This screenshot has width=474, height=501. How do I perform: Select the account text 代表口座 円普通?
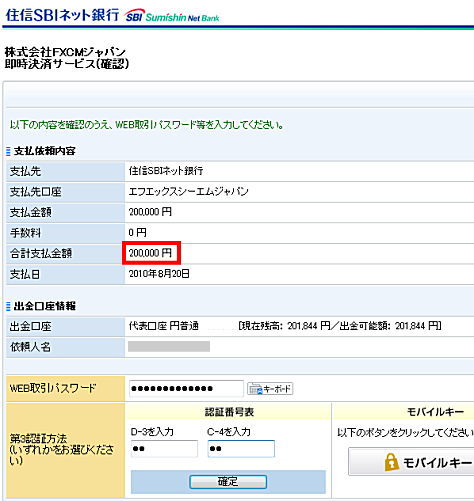tap(164, 326)
